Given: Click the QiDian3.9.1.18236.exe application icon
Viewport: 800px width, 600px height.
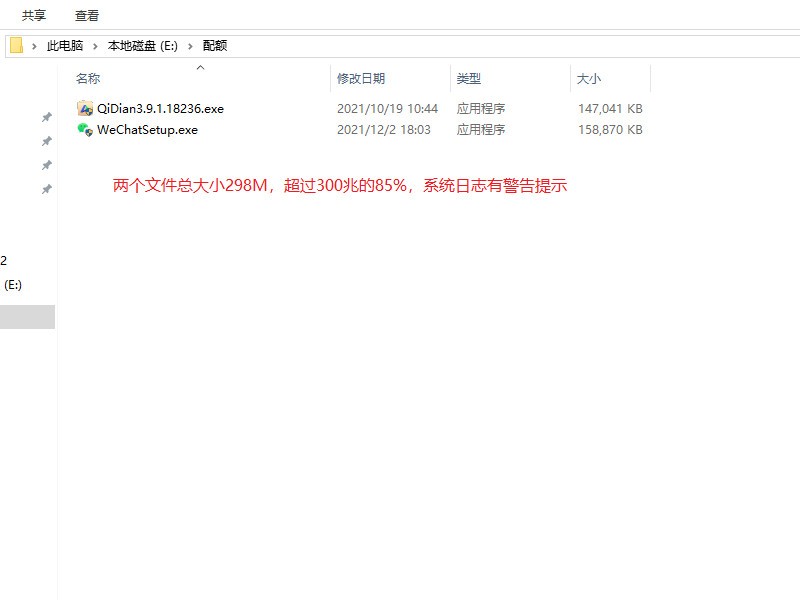Looking at the screenshot, I should [x=85, y=108].
